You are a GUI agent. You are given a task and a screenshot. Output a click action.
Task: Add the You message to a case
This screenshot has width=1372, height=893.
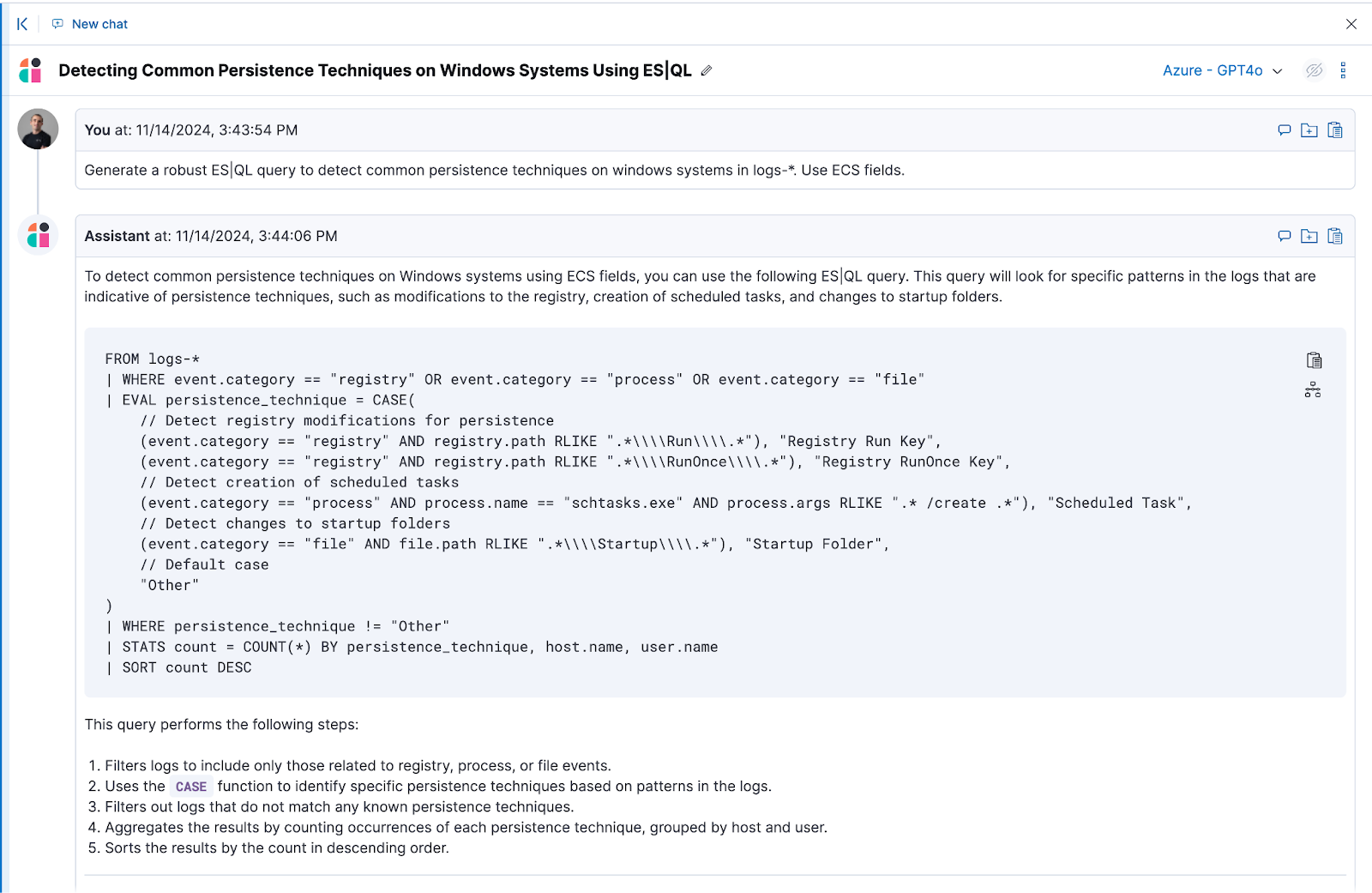coord(1309,130)
